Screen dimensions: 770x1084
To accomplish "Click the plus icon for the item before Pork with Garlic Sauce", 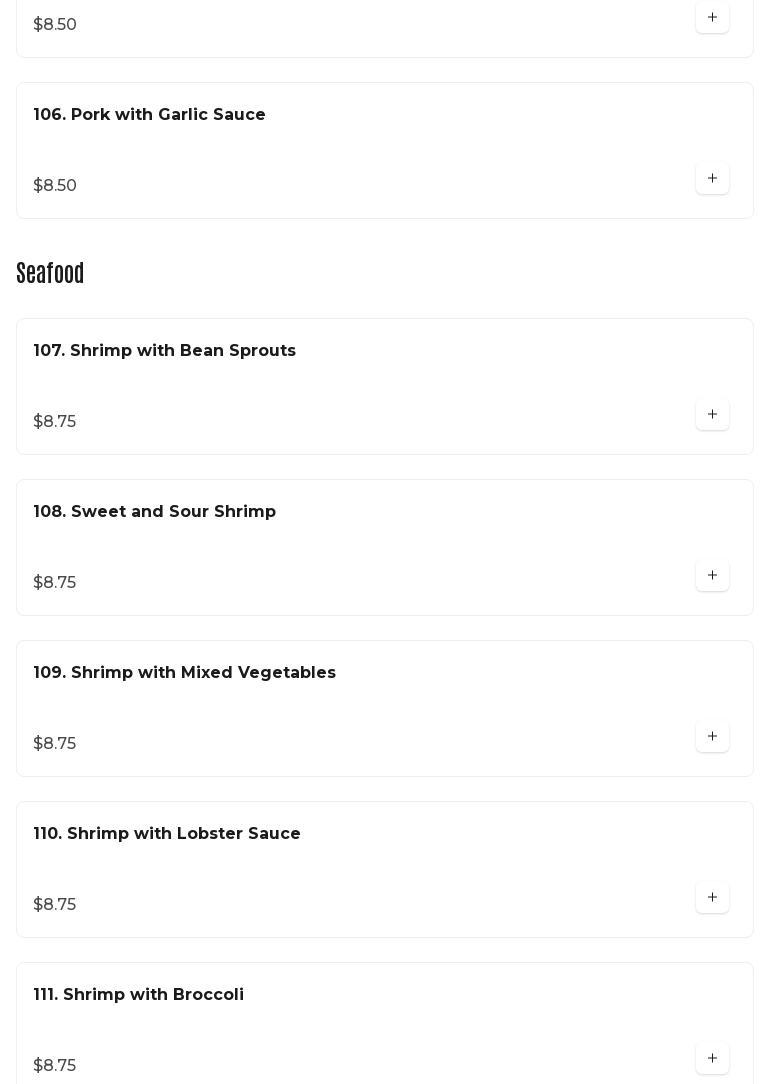I will 712,17.
